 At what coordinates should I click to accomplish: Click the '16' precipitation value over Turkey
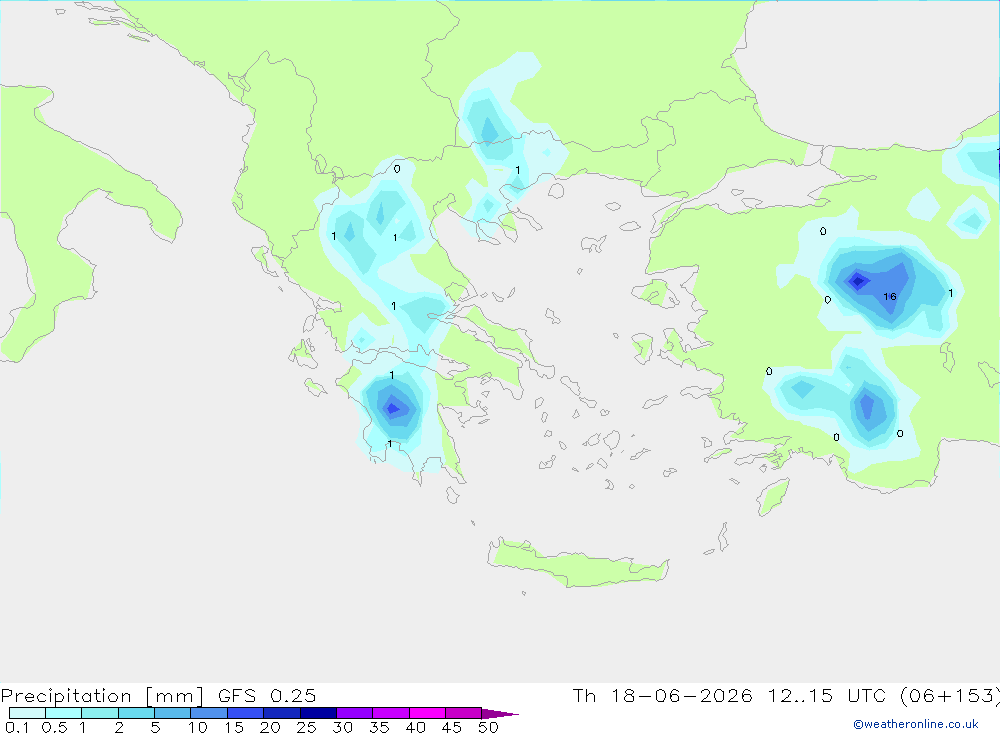click(890, 297)
